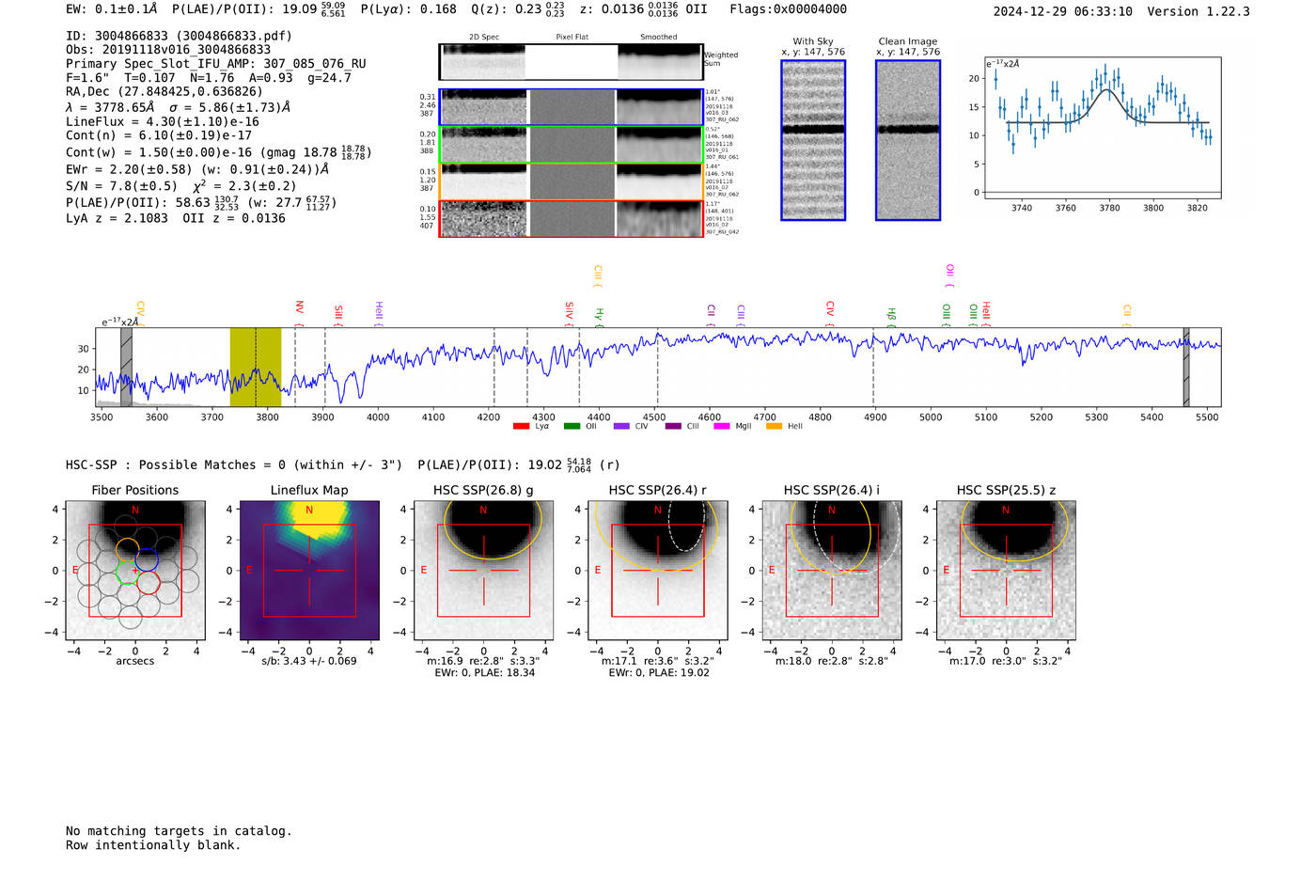The height and width of the screenshot is (896, 1316).
Task: Click the Clean Image cutout
Action: [908, 140]
